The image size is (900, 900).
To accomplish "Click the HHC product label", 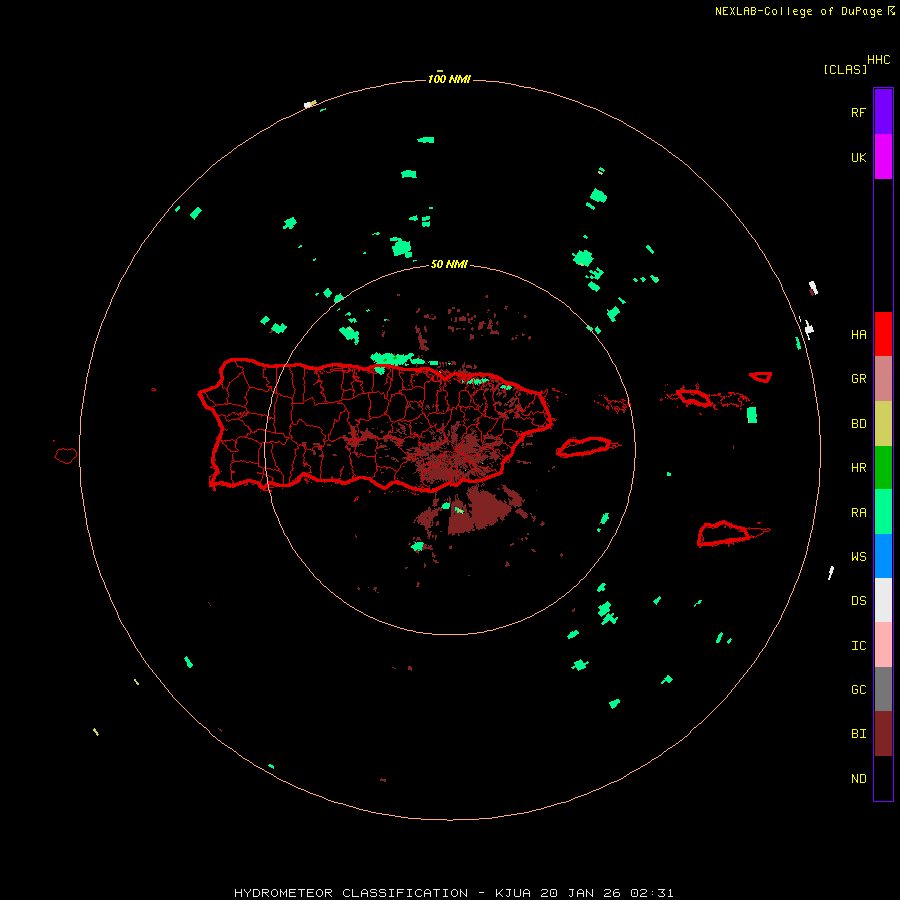I will 878,60.
